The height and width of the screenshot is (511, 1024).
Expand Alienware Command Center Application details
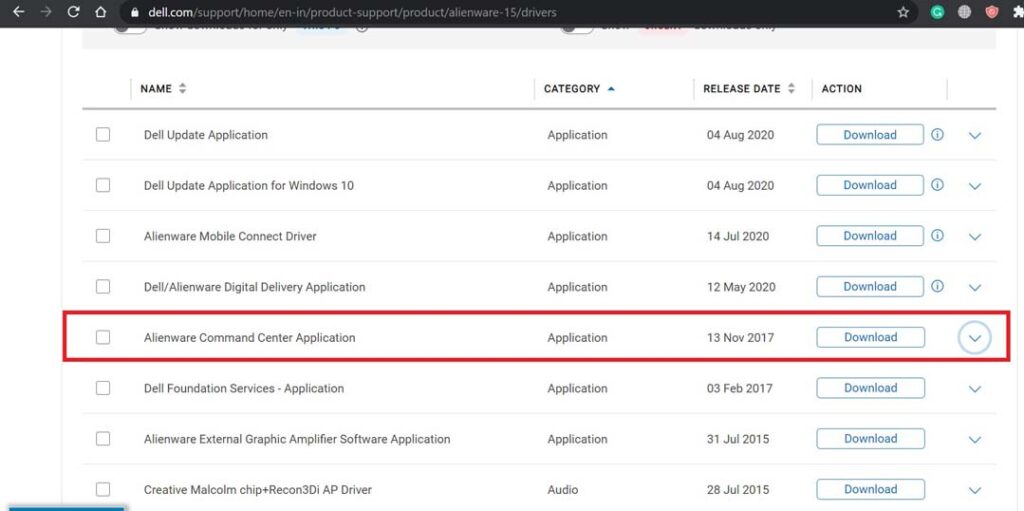click(974, 339)
